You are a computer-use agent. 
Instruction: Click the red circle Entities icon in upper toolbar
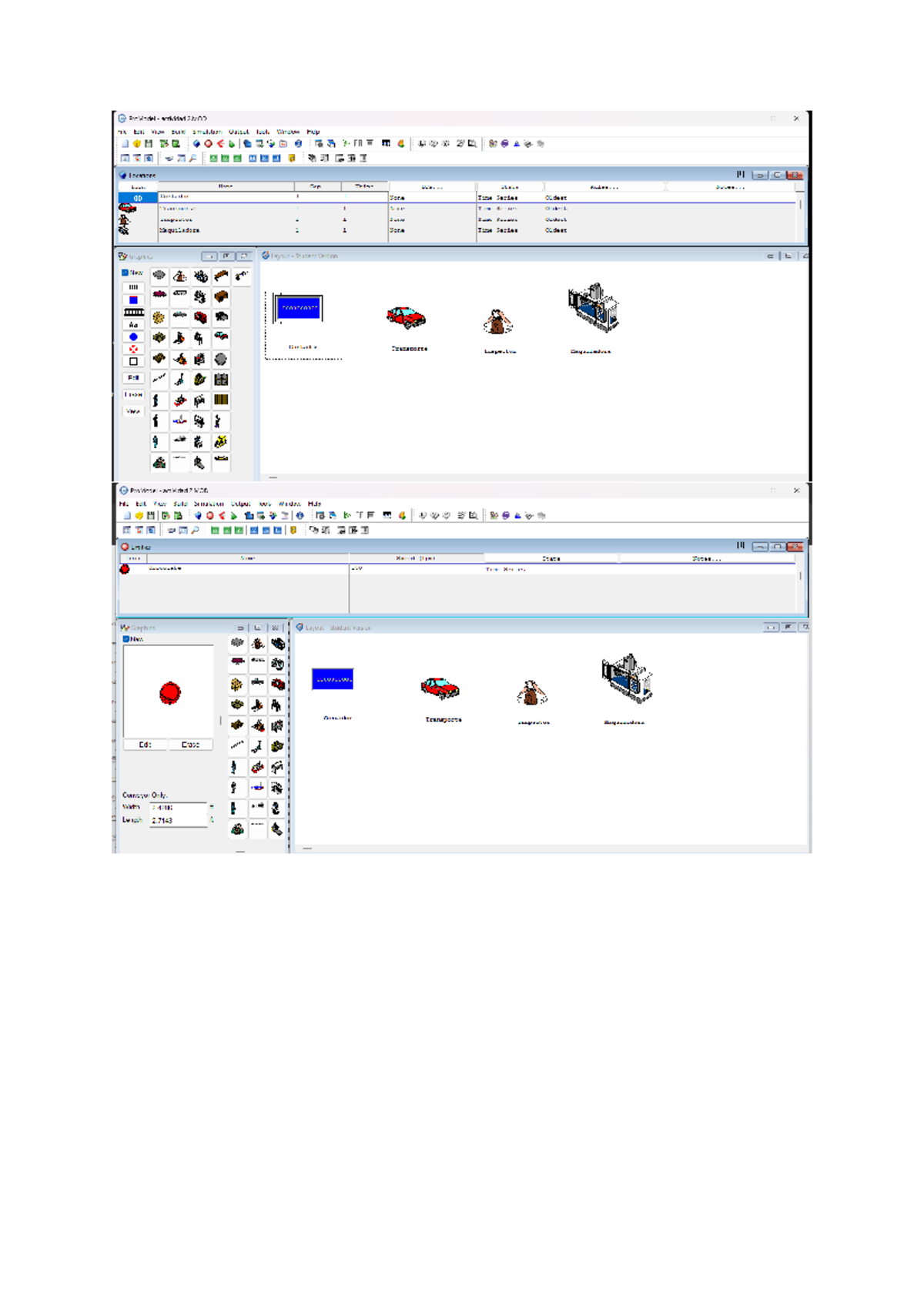point(208,143)
